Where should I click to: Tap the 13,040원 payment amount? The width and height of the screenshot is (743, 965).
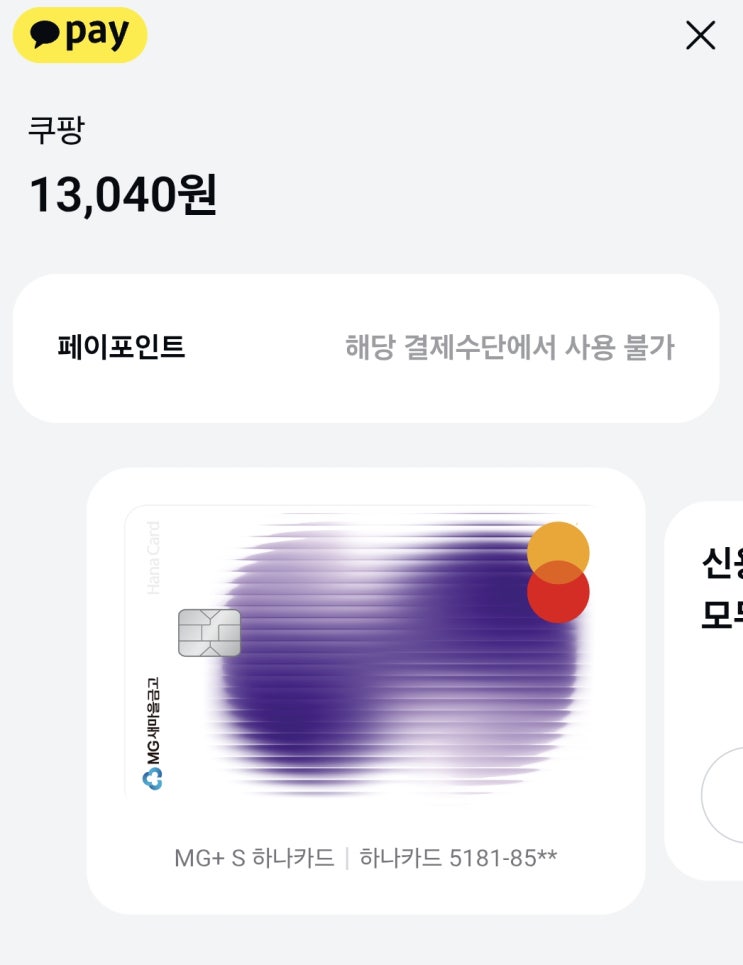122,195
